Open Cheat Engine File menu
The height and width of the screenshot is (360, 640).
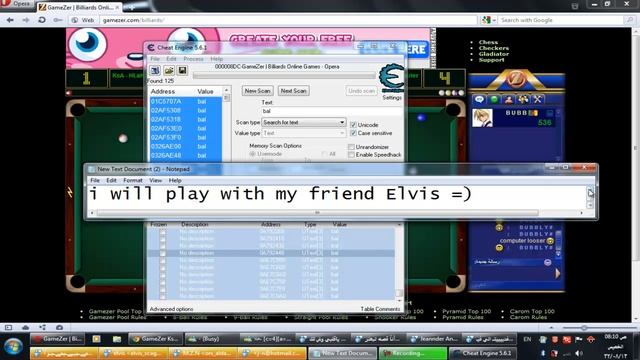pos(155,59)
